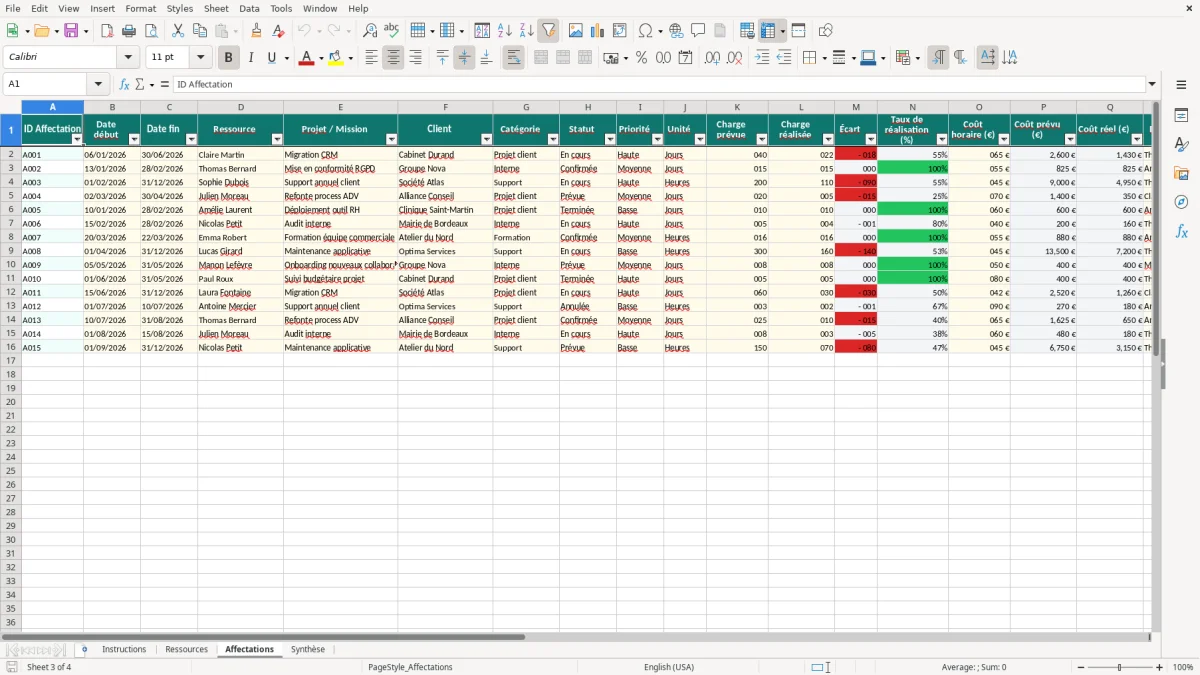Image resolution: width=1200 pixels, height=675 pixels.
Task: Expand the formula bar arrow
Action: pyautogui.click(x=1152, y=84)
